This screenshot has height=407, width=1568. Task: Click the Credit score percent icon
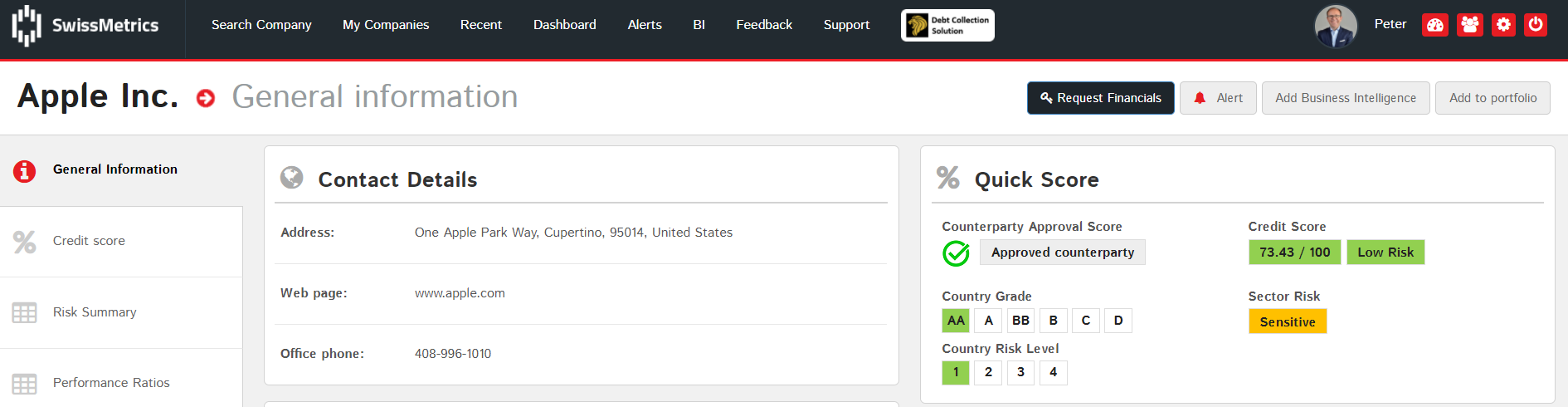[24, 242]
